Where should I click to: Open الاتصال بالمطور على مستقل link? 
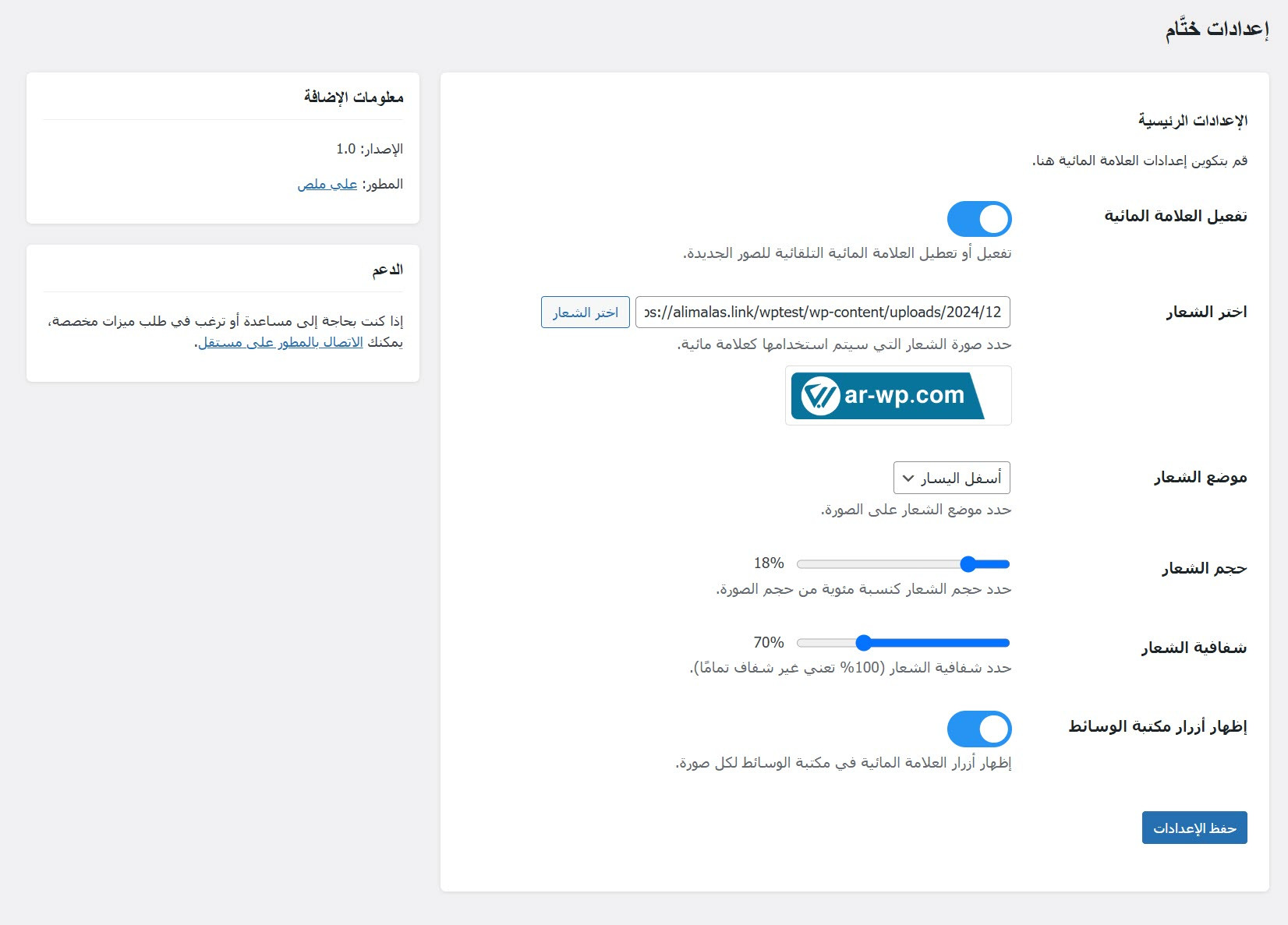281,343
